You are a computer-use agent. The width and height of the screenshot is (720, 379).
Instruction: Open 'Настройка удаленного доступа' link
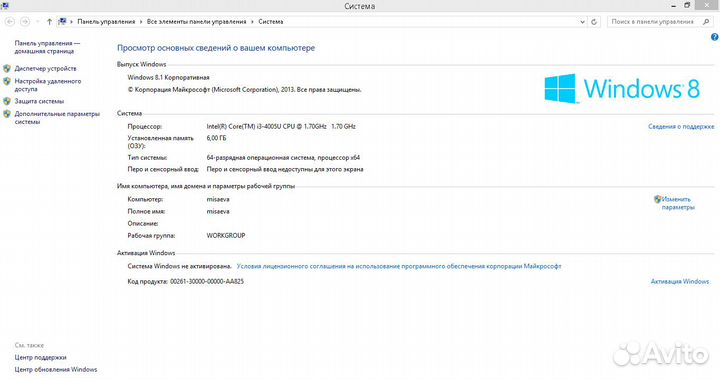[48, 85]
